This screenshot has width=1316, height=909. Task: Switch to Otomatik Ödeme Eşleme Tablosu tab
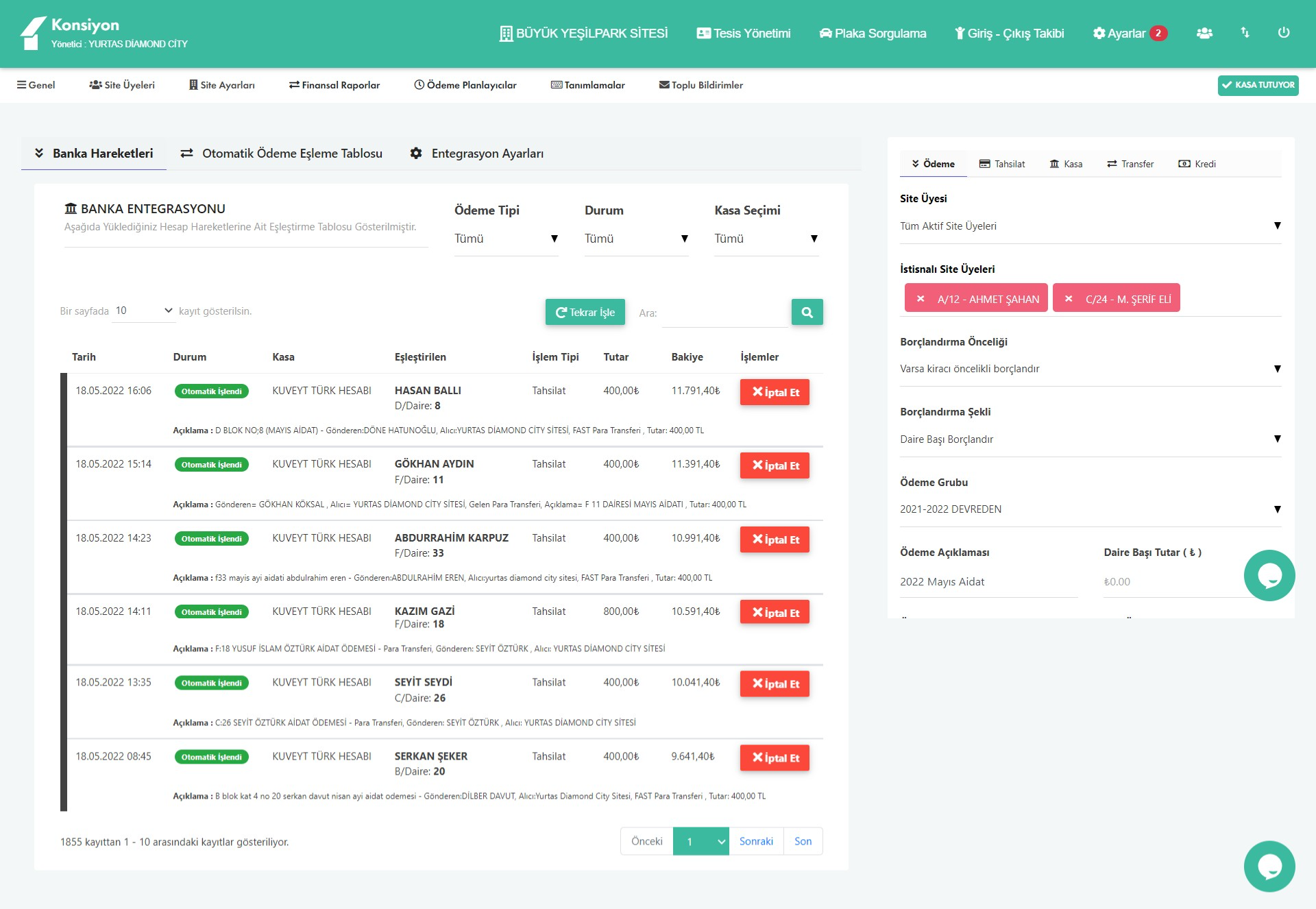(282, 154)
